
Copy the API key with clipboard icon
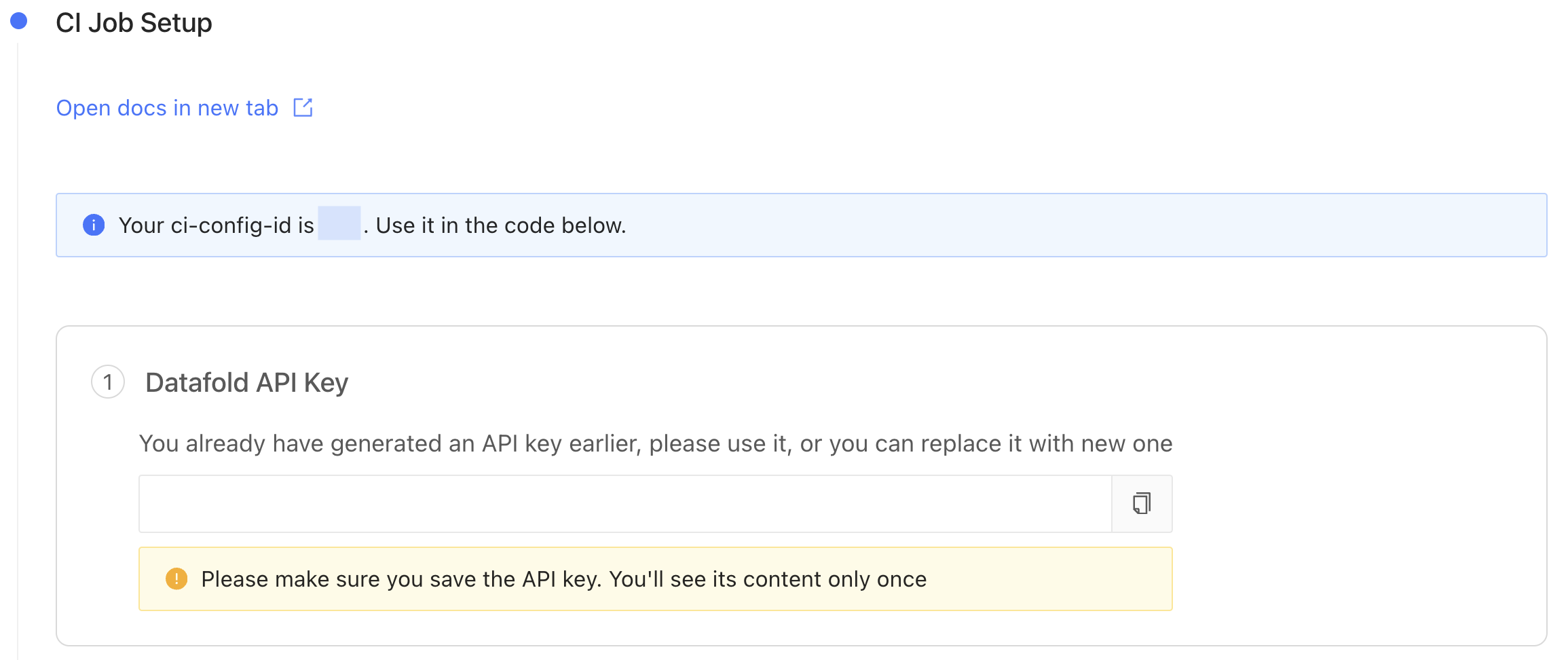click(1142, 504)
